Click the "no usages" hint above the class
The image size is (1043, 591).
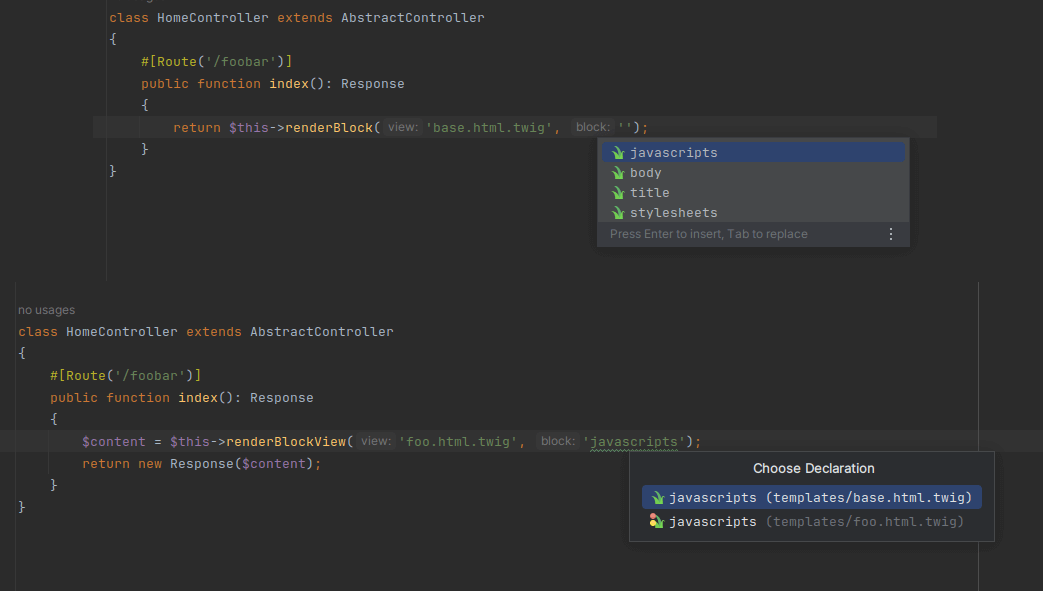click(46, 310)
